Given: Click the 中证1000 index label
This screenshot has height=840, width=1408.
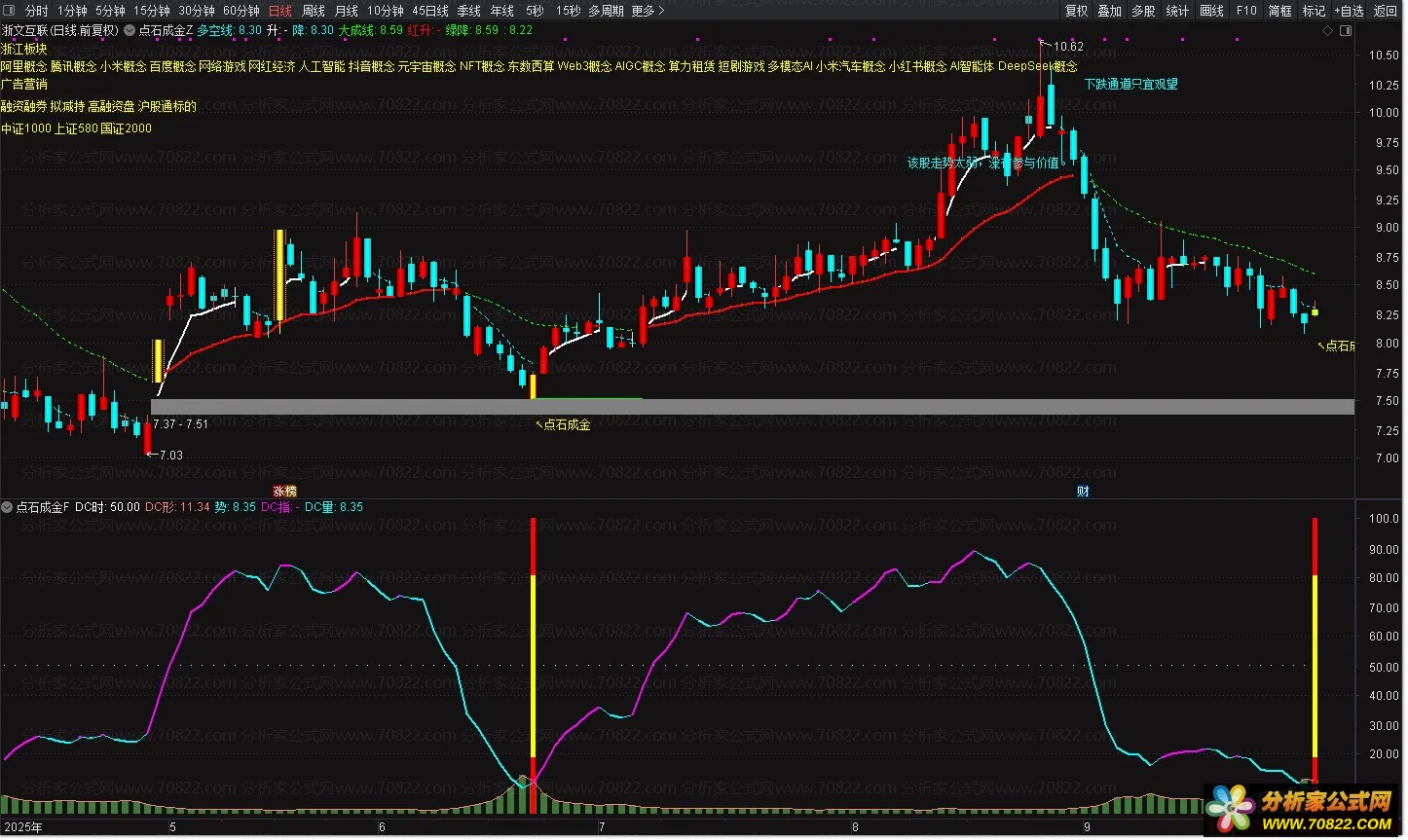Looking at the screenshot, I should point(26,128).
